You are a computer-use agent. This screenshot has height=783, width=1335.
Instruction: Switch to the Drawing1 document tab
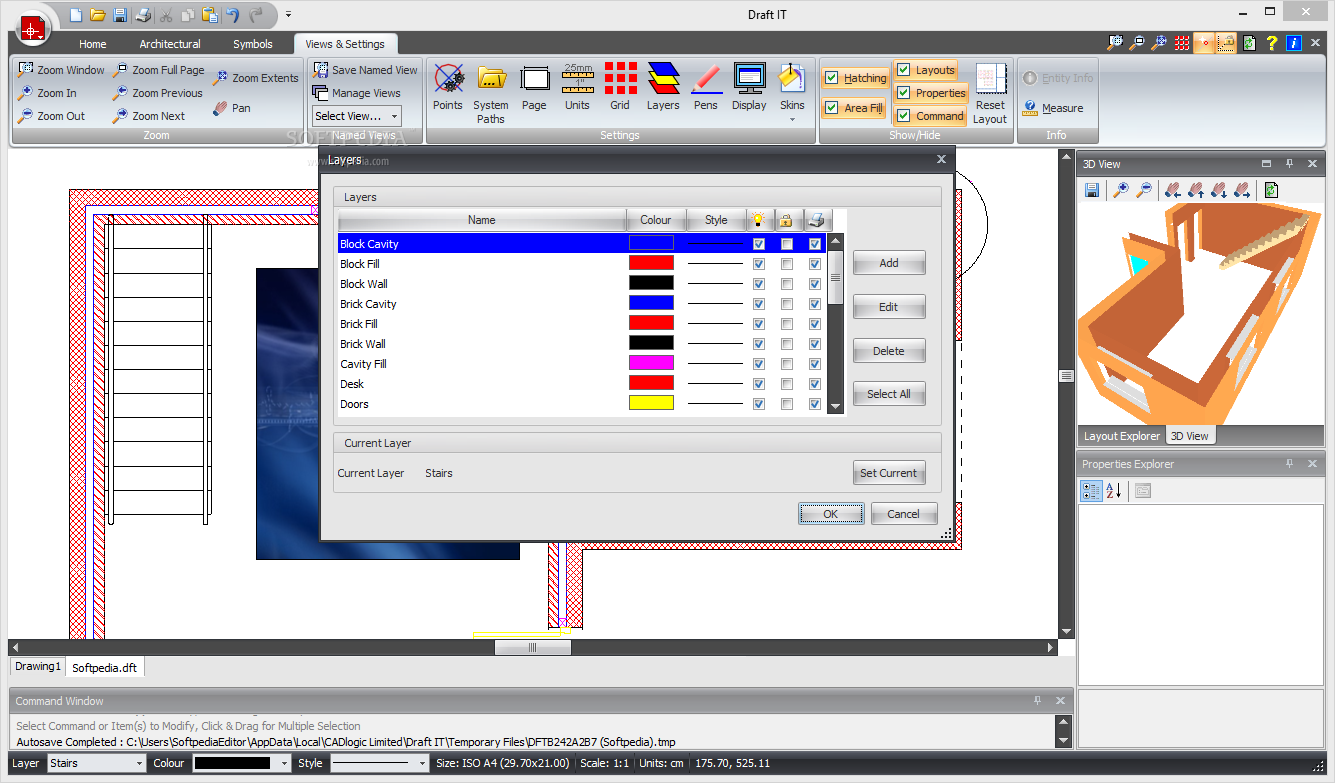point(38,666)
